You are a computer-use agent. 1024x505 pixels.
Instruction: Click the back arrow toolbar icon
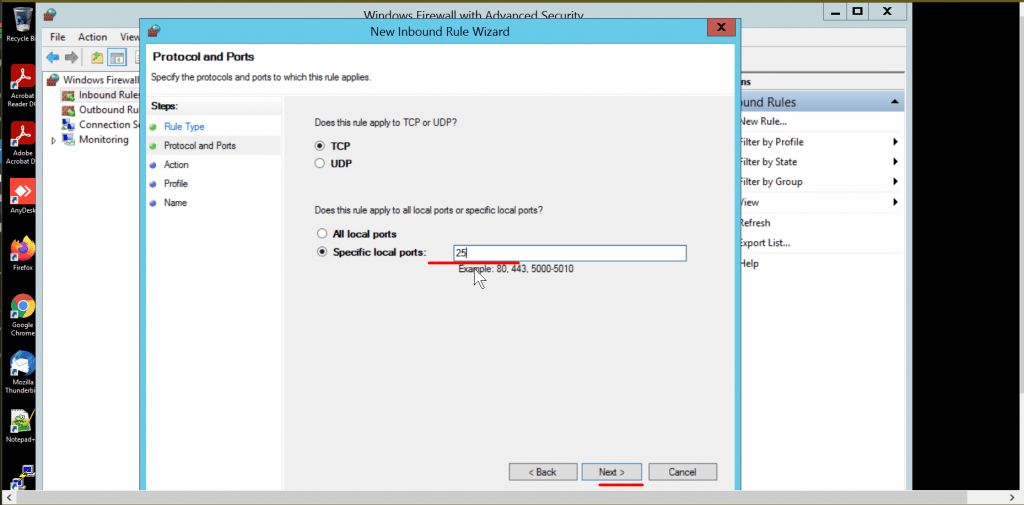[x=52, y=57]
